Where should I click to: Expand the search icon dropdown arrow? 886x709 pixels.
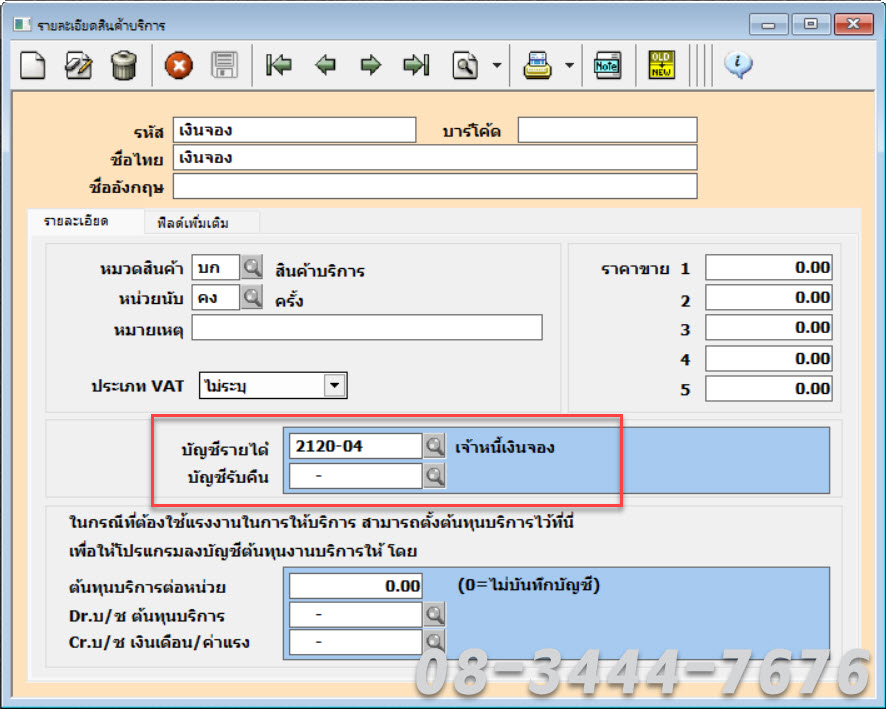[497, 65]
